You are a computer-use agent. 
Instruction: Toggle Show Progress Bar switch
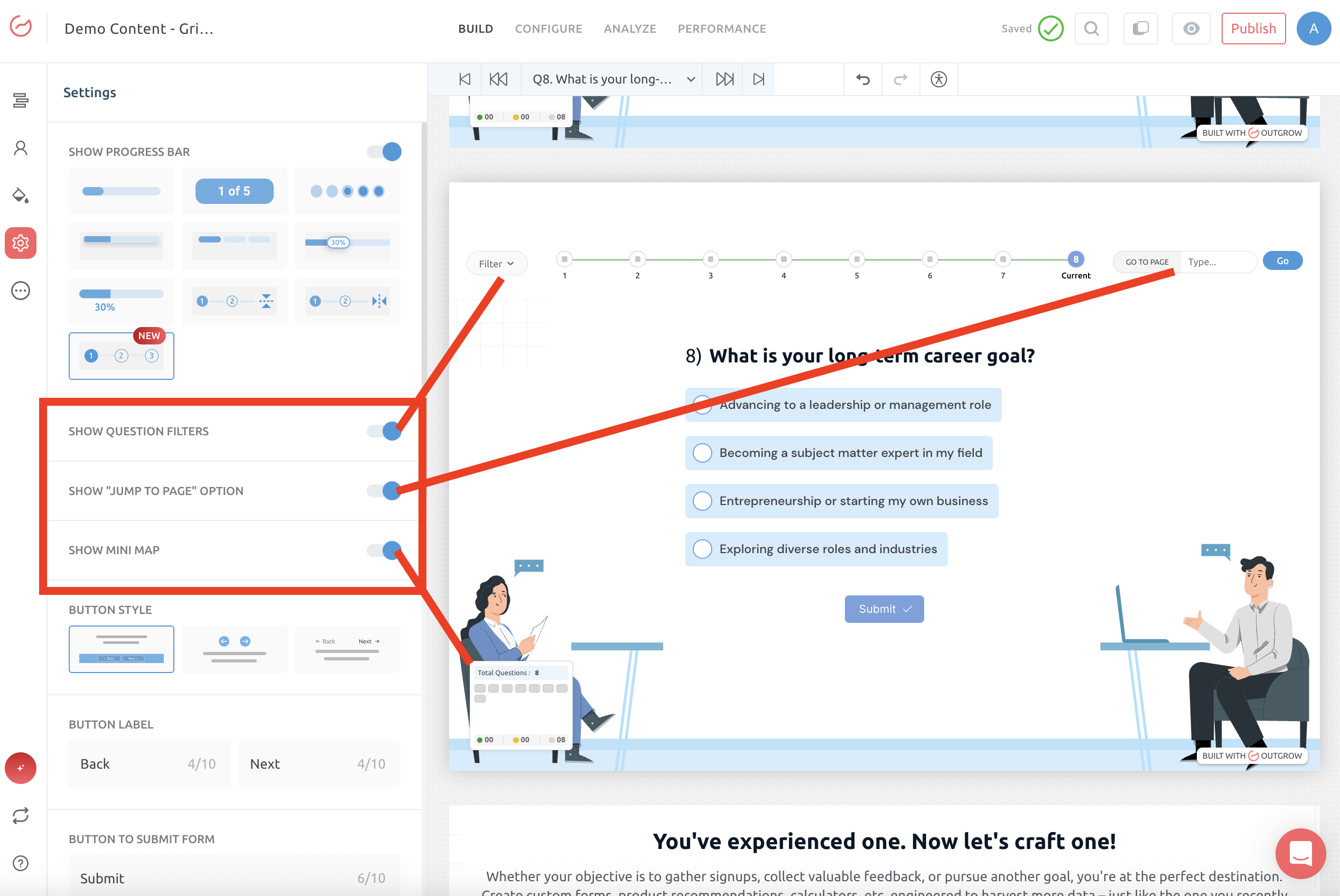pos(385,152)
